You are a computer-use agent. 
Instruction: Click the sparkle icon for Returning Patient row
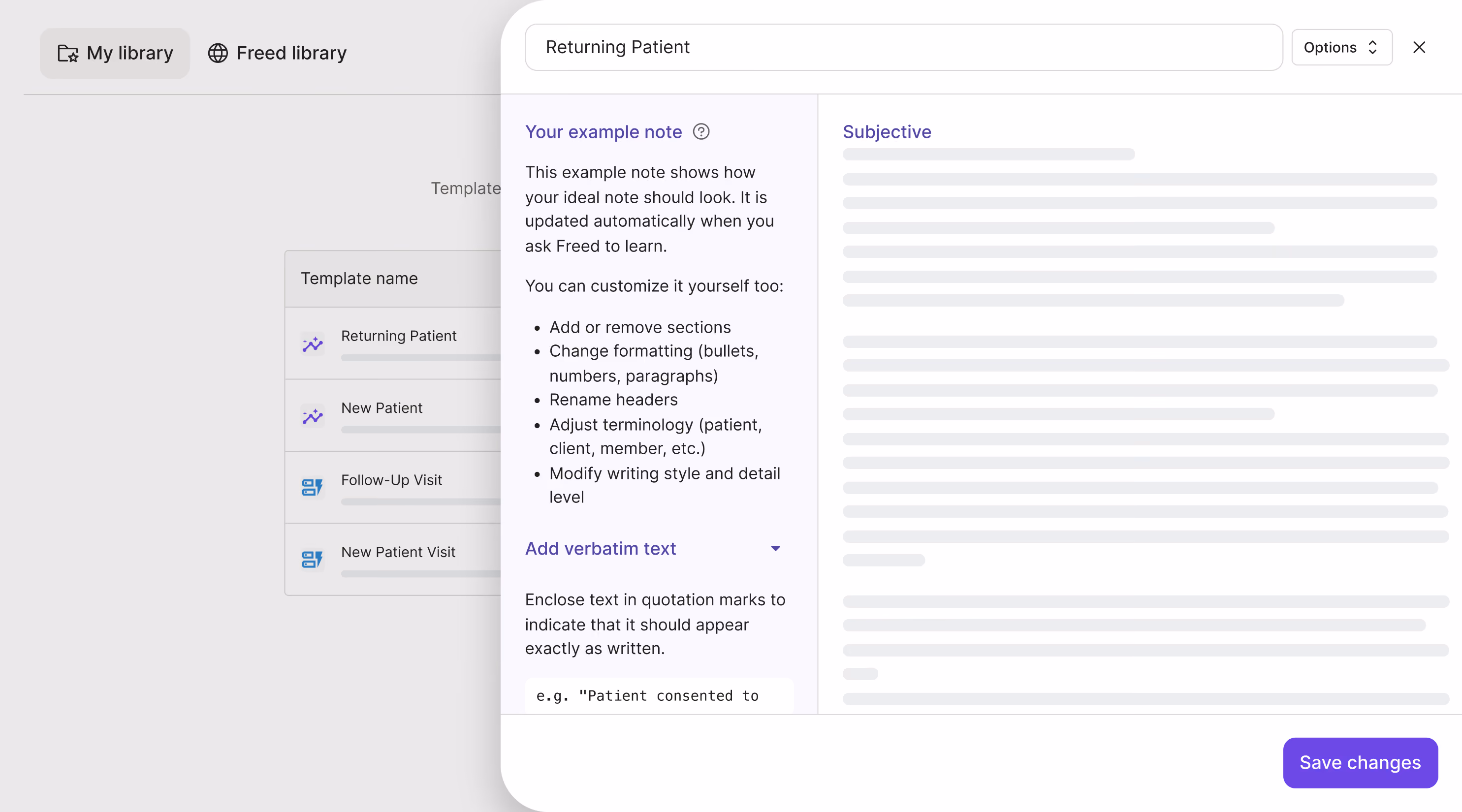point(313,344)
